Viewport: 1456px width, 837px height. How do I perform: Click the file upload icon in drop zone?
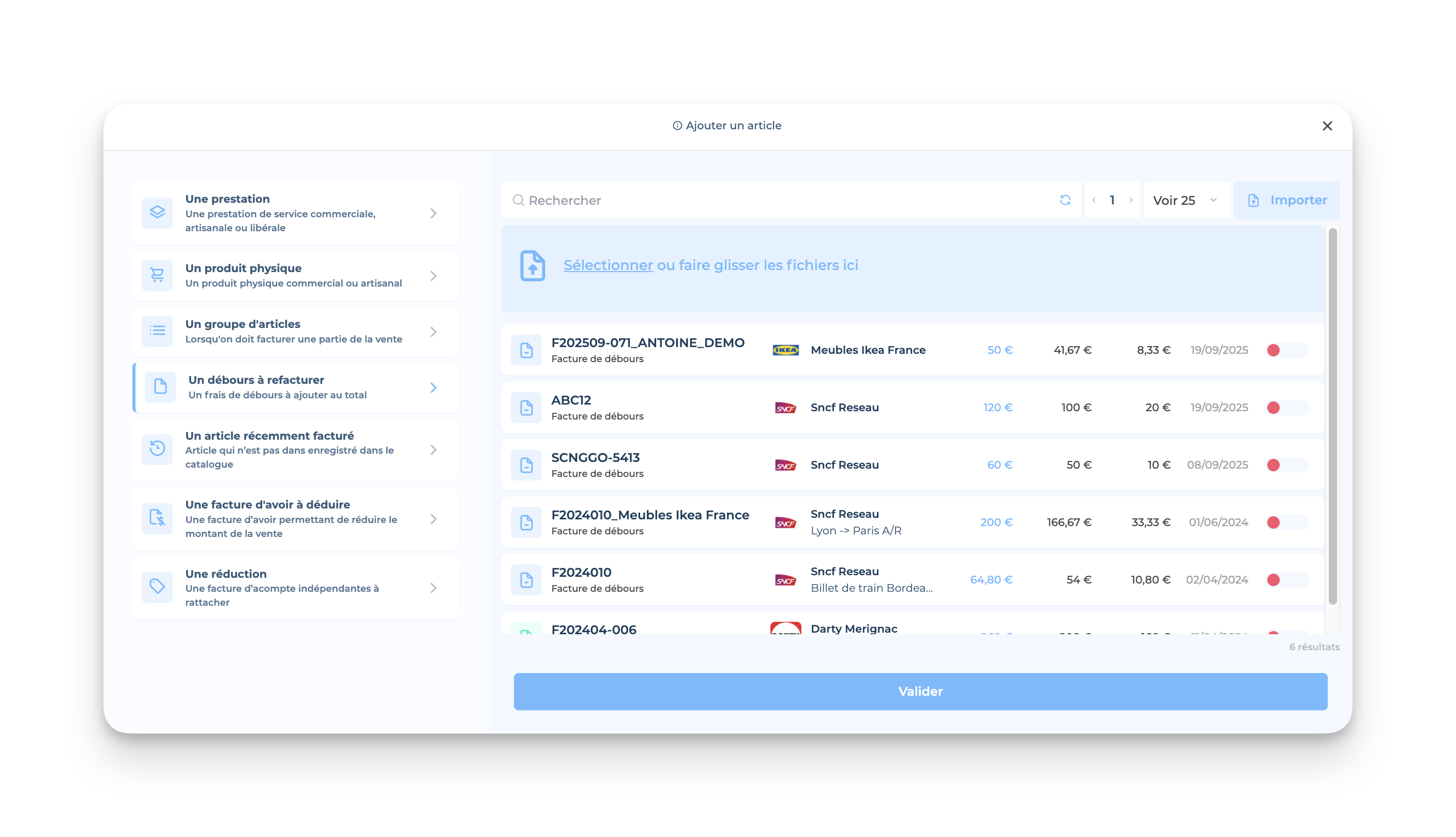click(532, 265)
